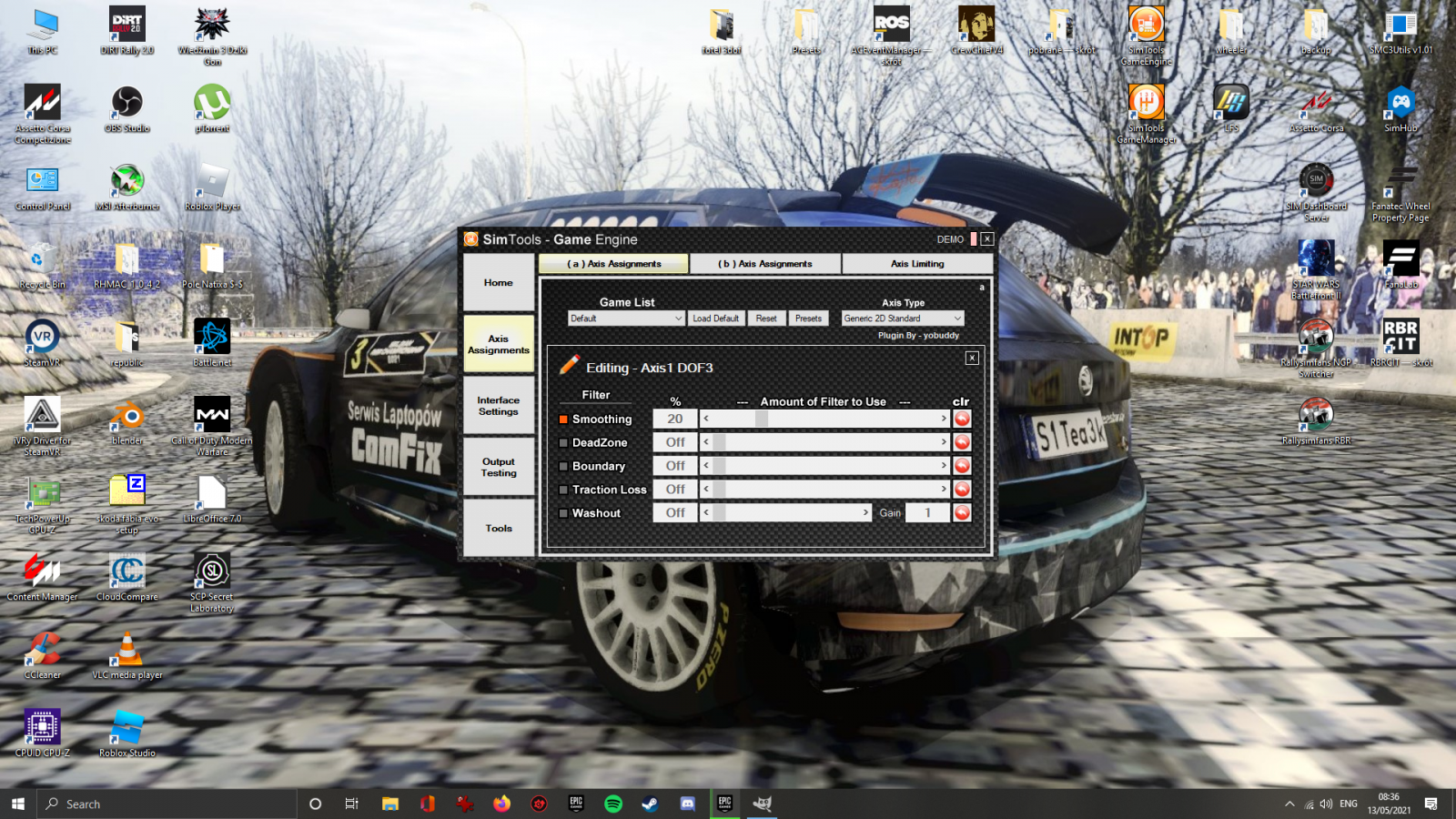Image resolution: width=1456 pixels, height=819 pixels.
Task: Switch to (a) Axis Assignments tab
Action: pos(614,264)
